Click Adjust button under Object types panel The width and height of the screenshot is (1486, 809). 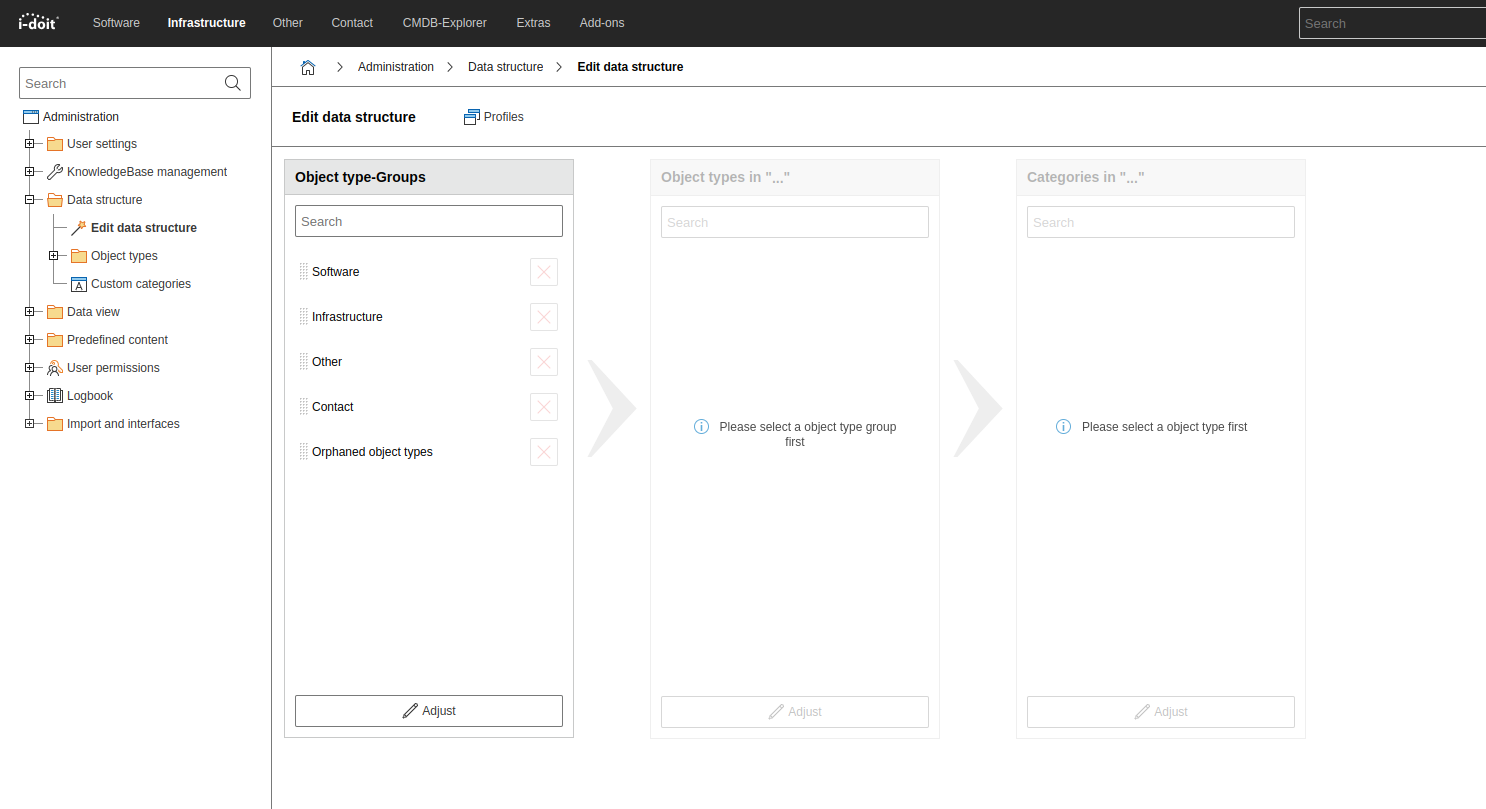[x=795, y=712]
